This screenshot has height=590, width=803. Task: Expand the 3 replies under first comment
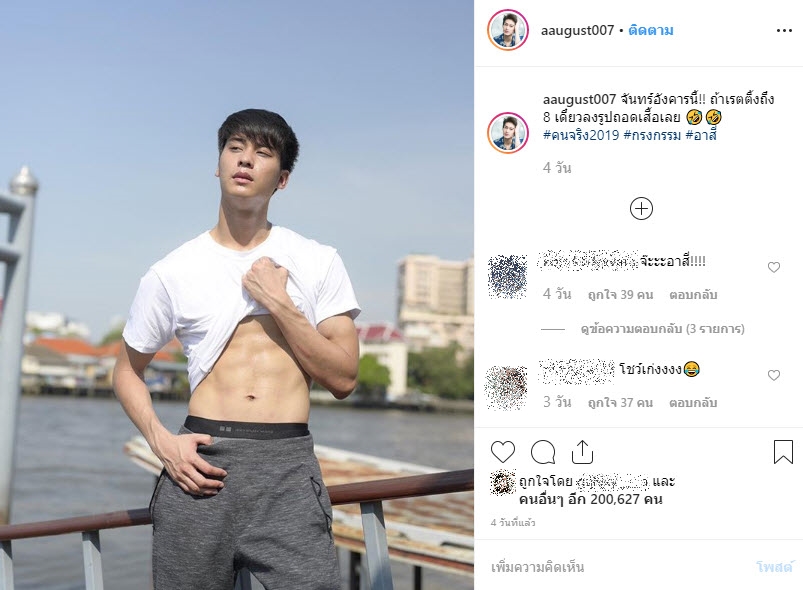click(x=663, y=329)
